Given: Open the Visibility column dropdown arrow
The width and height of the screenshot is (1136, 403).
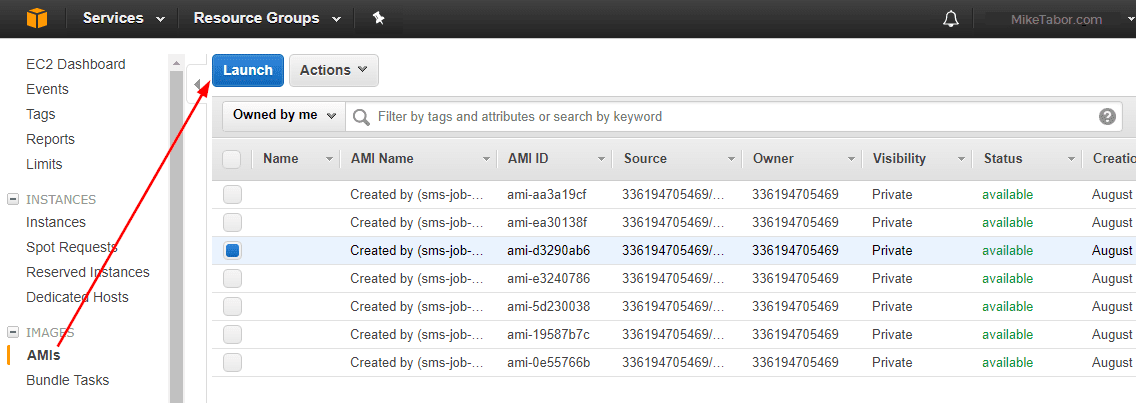Looking at the screenshot, I should tap(961, 159).
